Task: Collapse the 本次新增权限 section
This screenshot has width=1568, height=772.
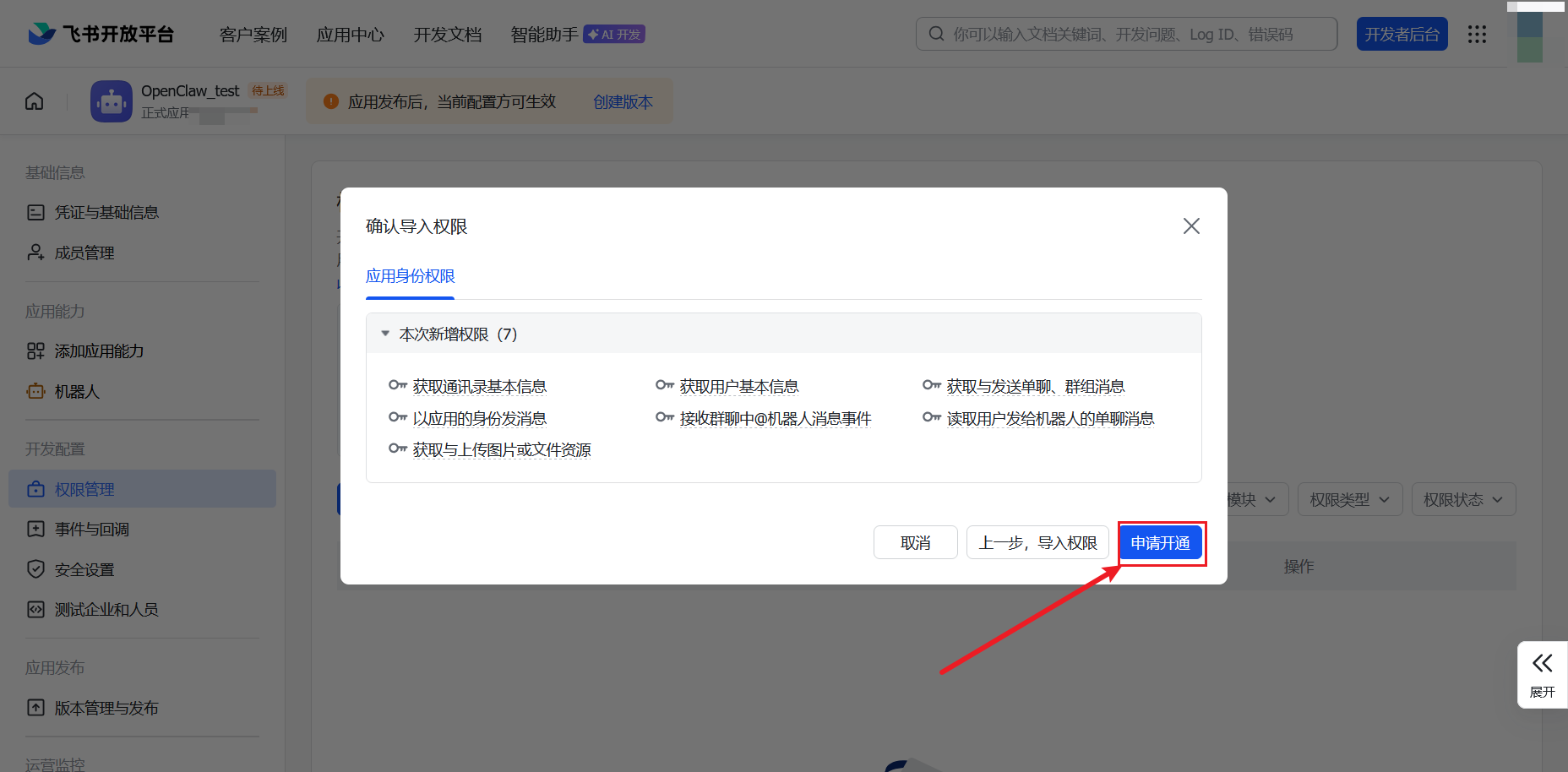Action: point(385,333)
